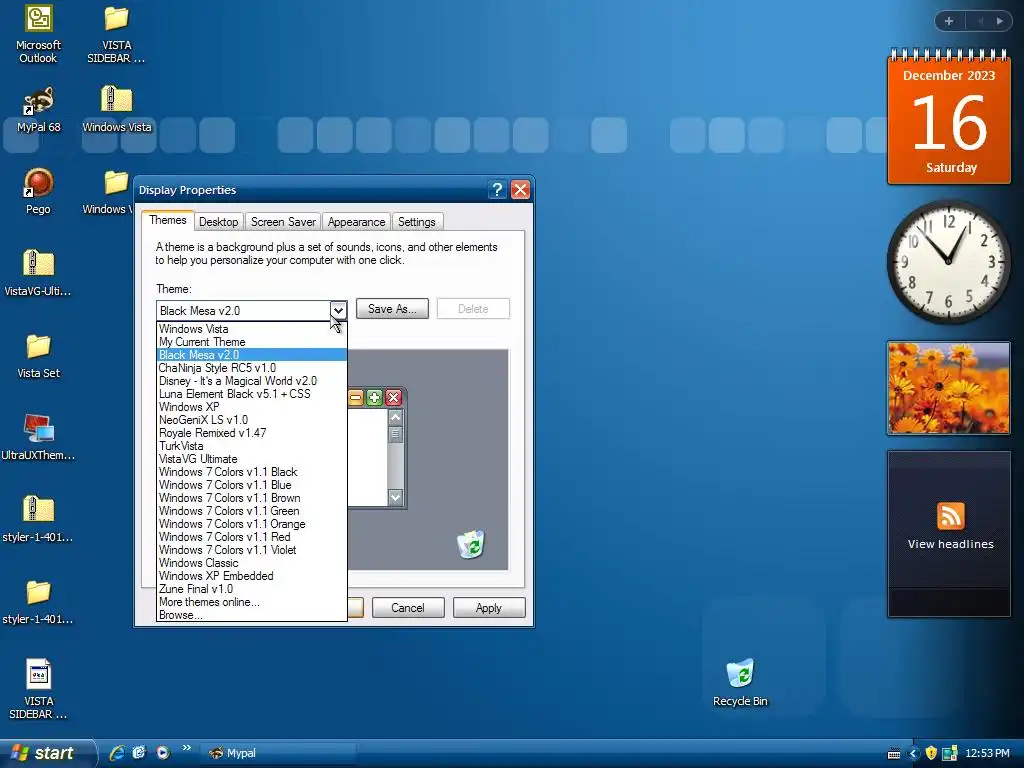1024x768 pixels.
Task: Click the Save As... button
Action: [x=392, y=309]
